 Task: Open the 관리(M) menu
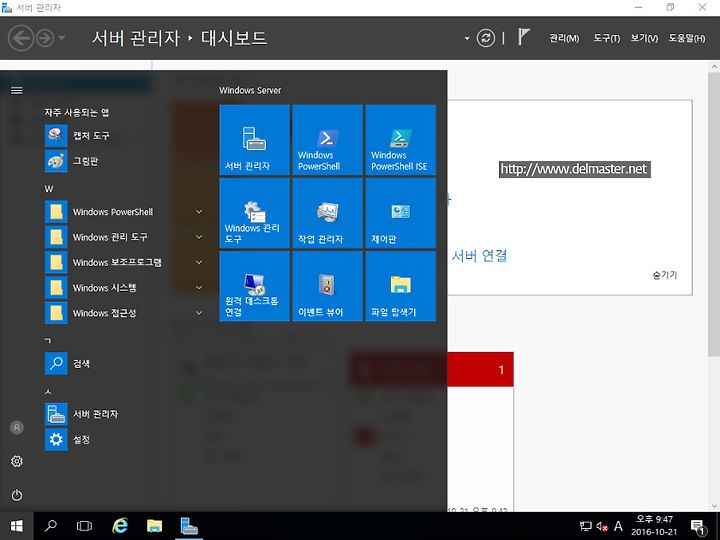click(x=564, y=39)
